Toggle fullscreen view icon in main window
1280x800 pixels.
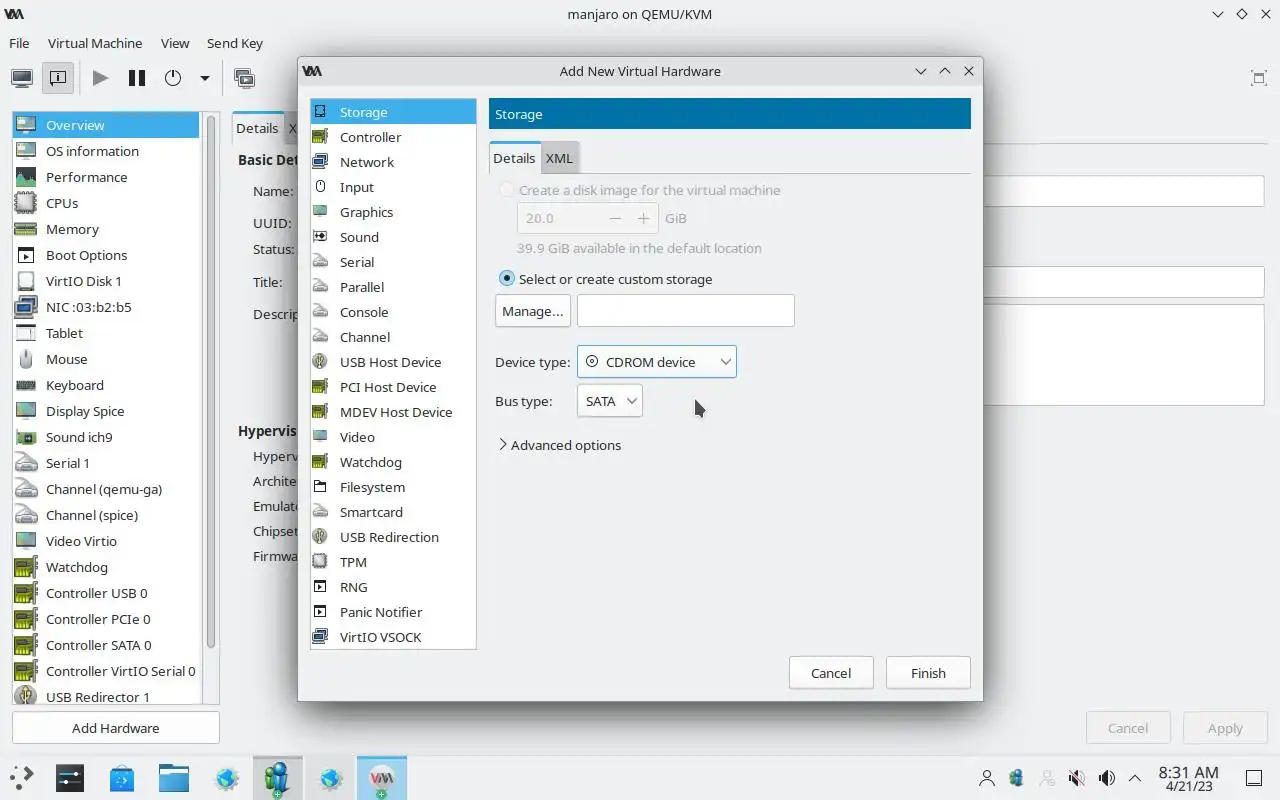[1259, 78]
